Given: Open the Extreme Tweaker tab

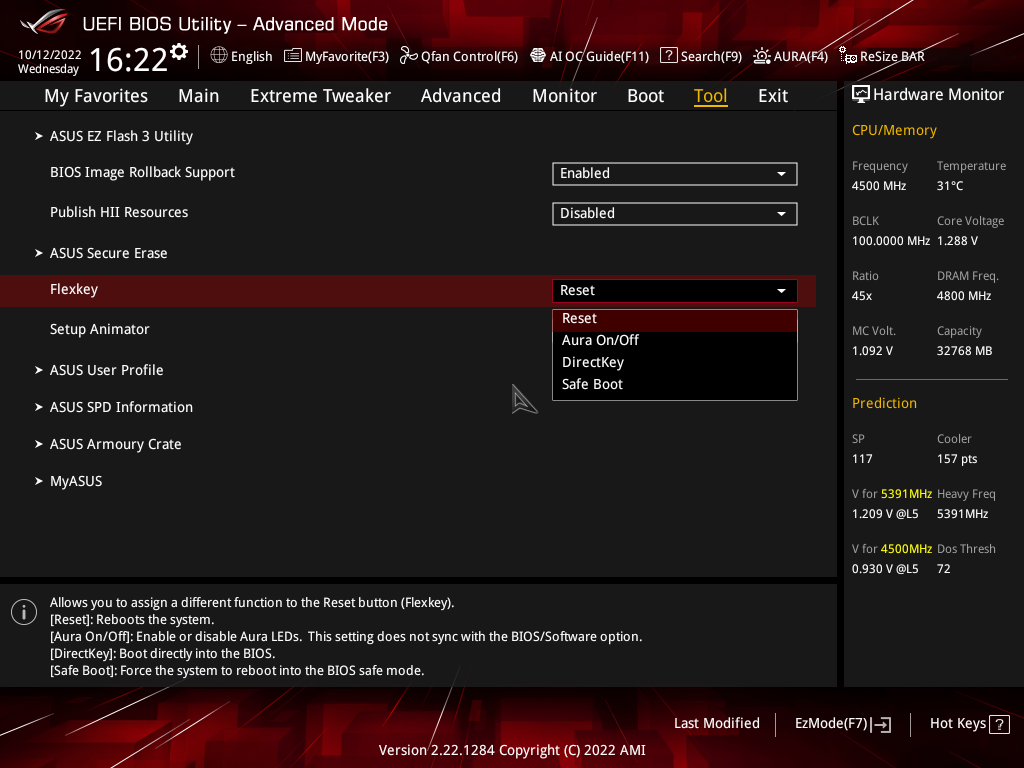Looking at the screenshot, I should [320, 96].
